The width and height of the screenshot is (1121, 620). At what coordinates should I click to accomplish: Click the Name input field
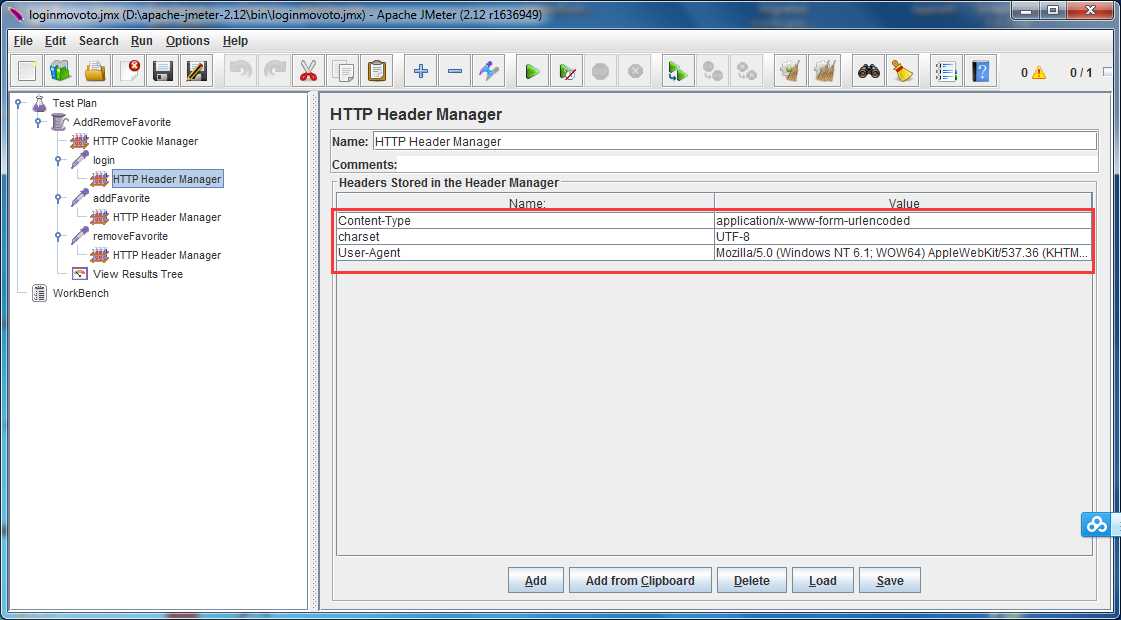[x=734, y=141]
